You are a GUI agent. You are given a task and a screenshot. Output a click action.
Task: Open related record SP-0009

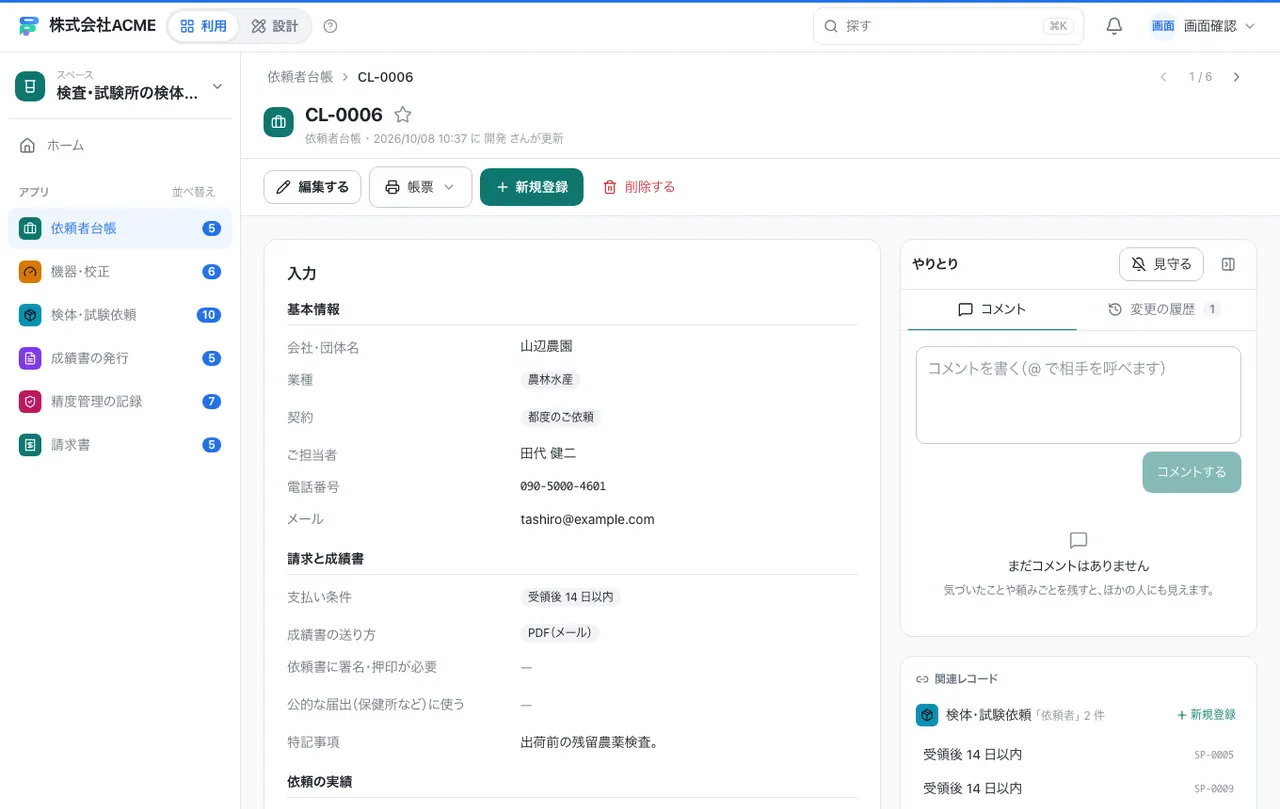1078,788
